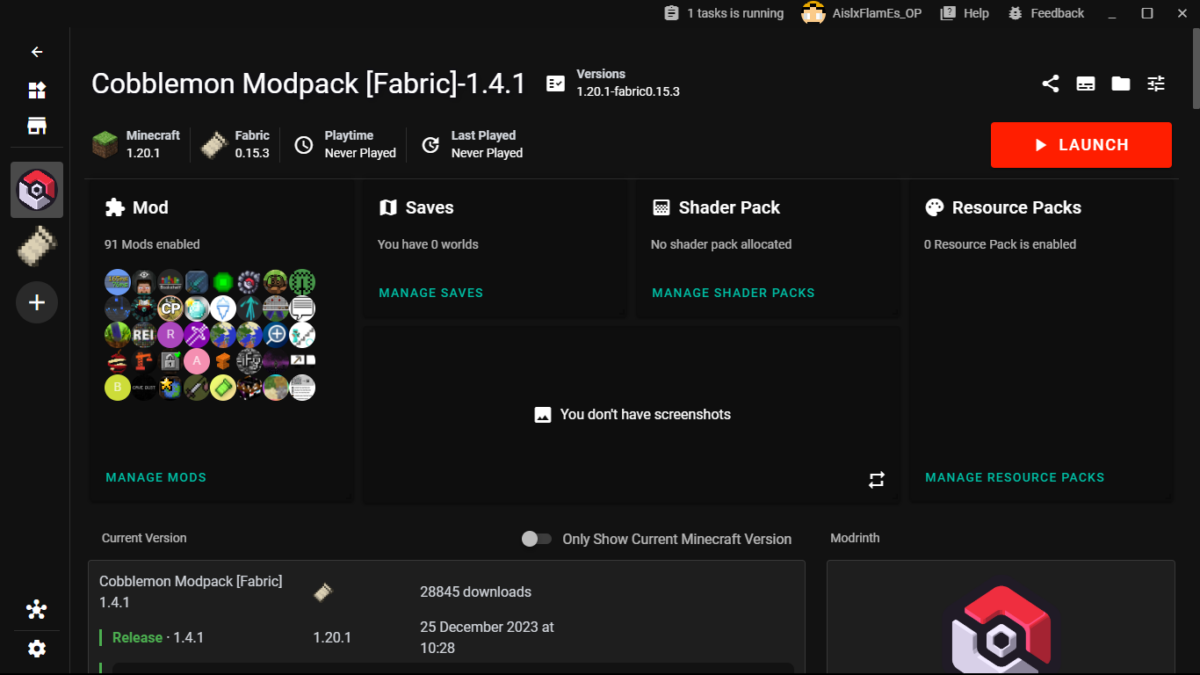This screenshot has height=675, width=1200.
Task: Open the Feedback menu item
Action: pyautogui.click(x=1046, y=13)
